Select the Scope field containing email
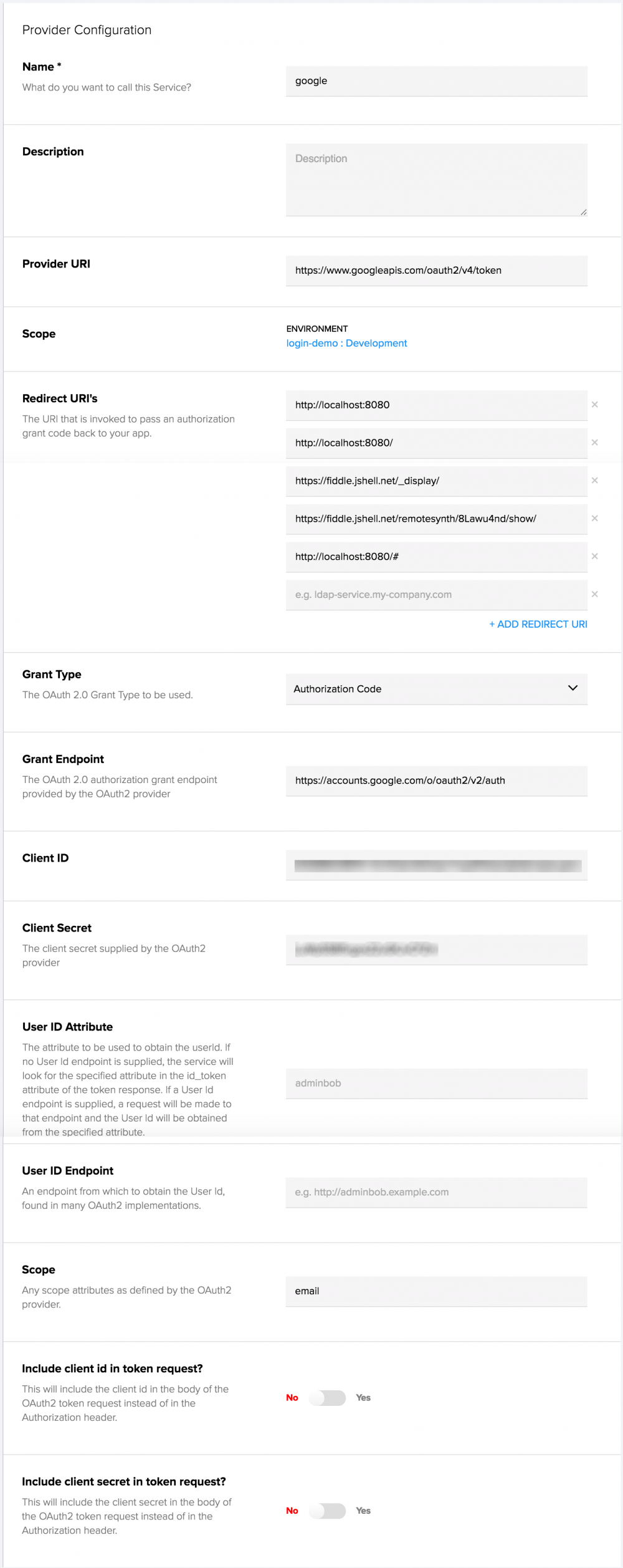This screenshot has width=623, height=1568. point(436,1291)
